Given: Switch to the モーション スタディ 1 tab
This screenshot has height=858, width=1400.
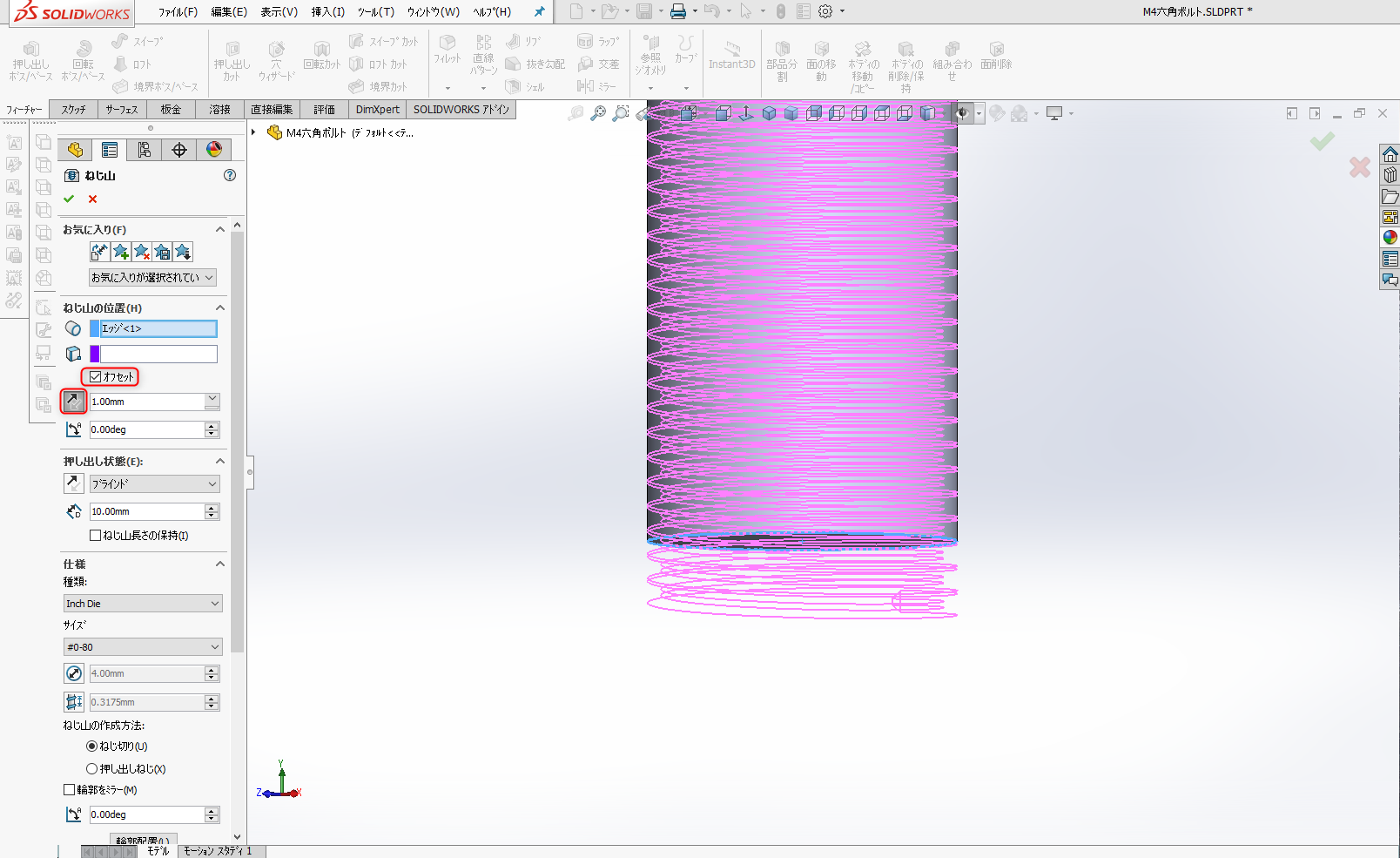Looking at the screenshot, I should coord(218,851).
